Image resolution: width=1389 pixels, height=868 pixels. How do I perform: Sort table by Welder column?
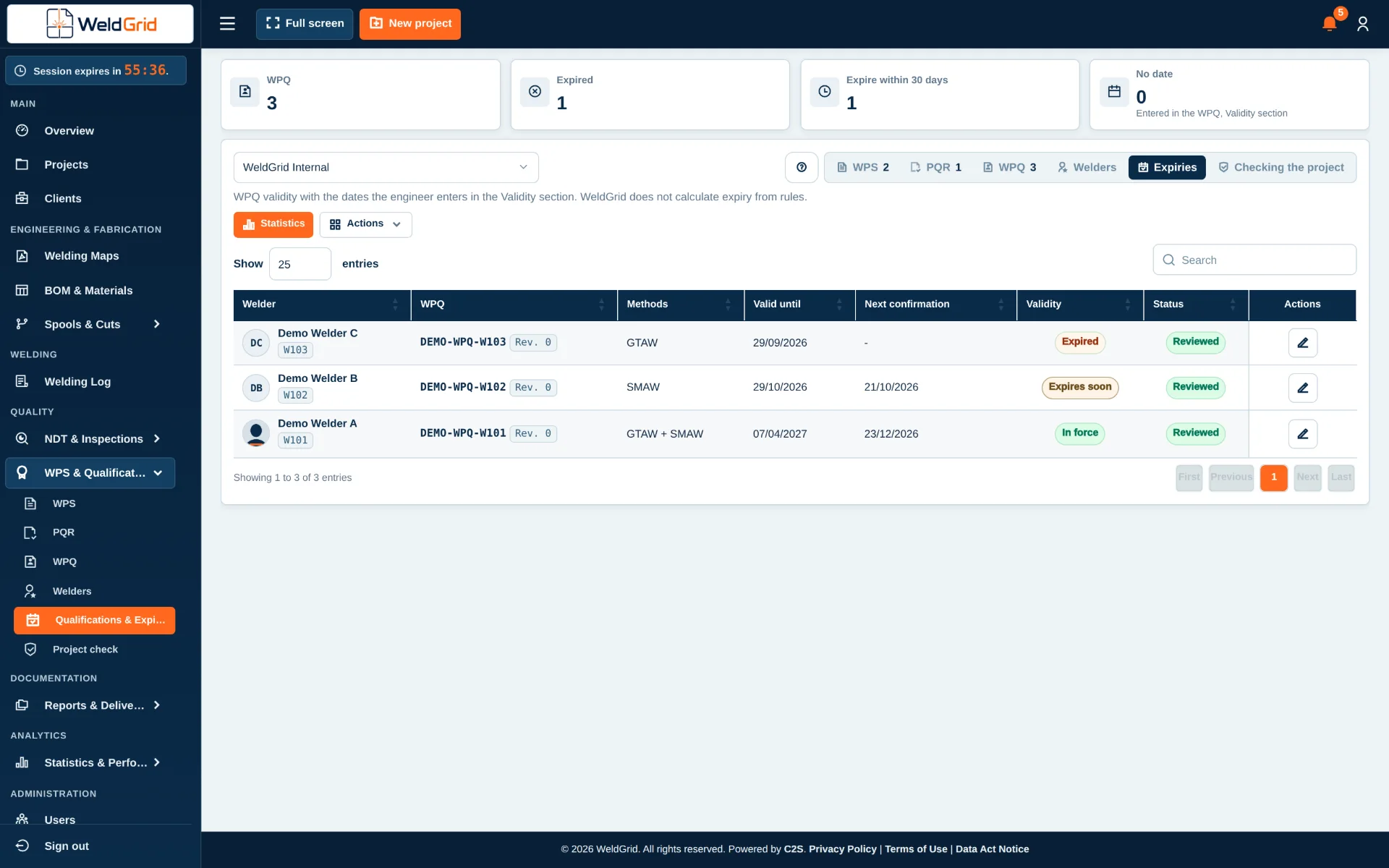tap(322, 305)
